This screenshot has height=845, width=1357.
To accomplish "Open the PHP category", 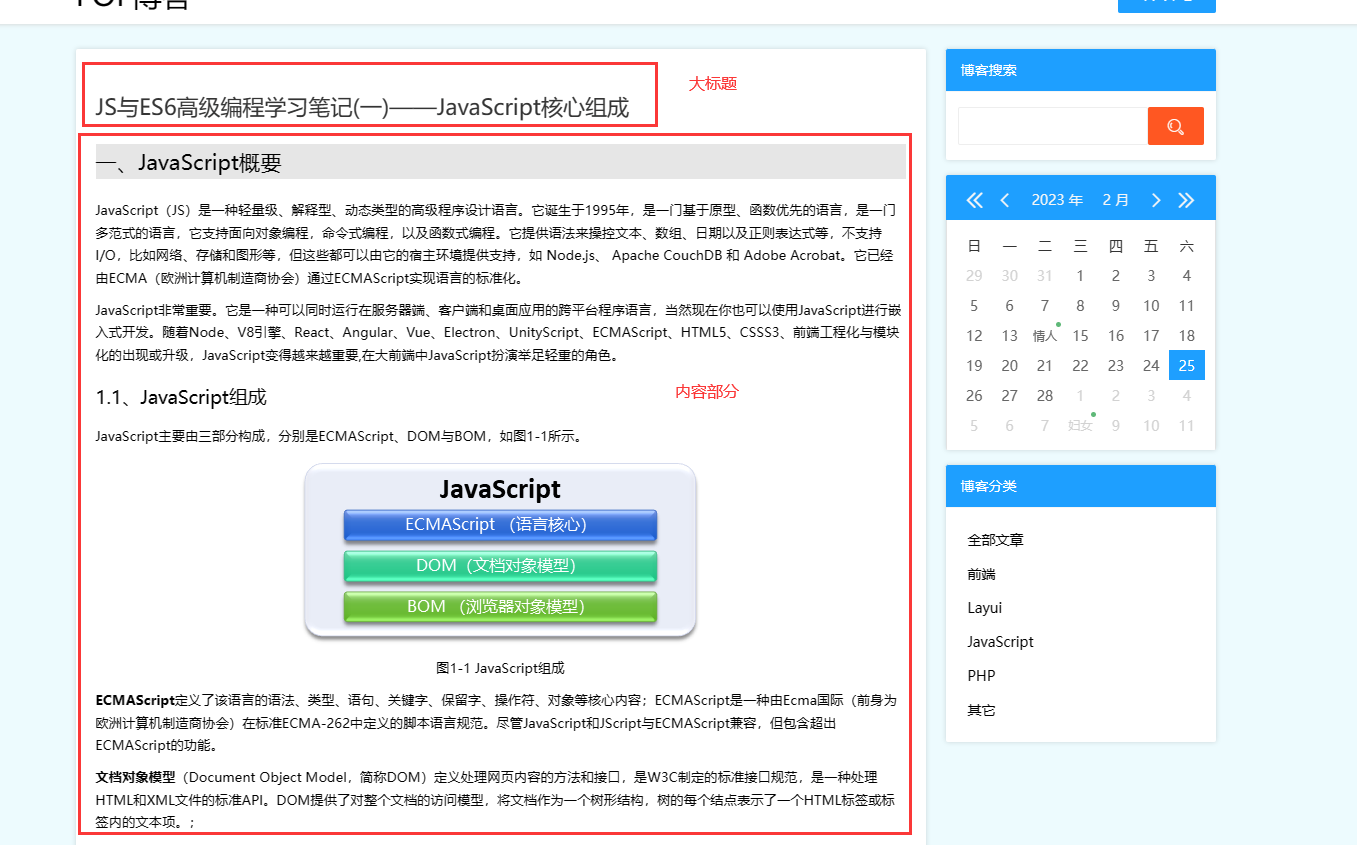I will tap(981, 676).
